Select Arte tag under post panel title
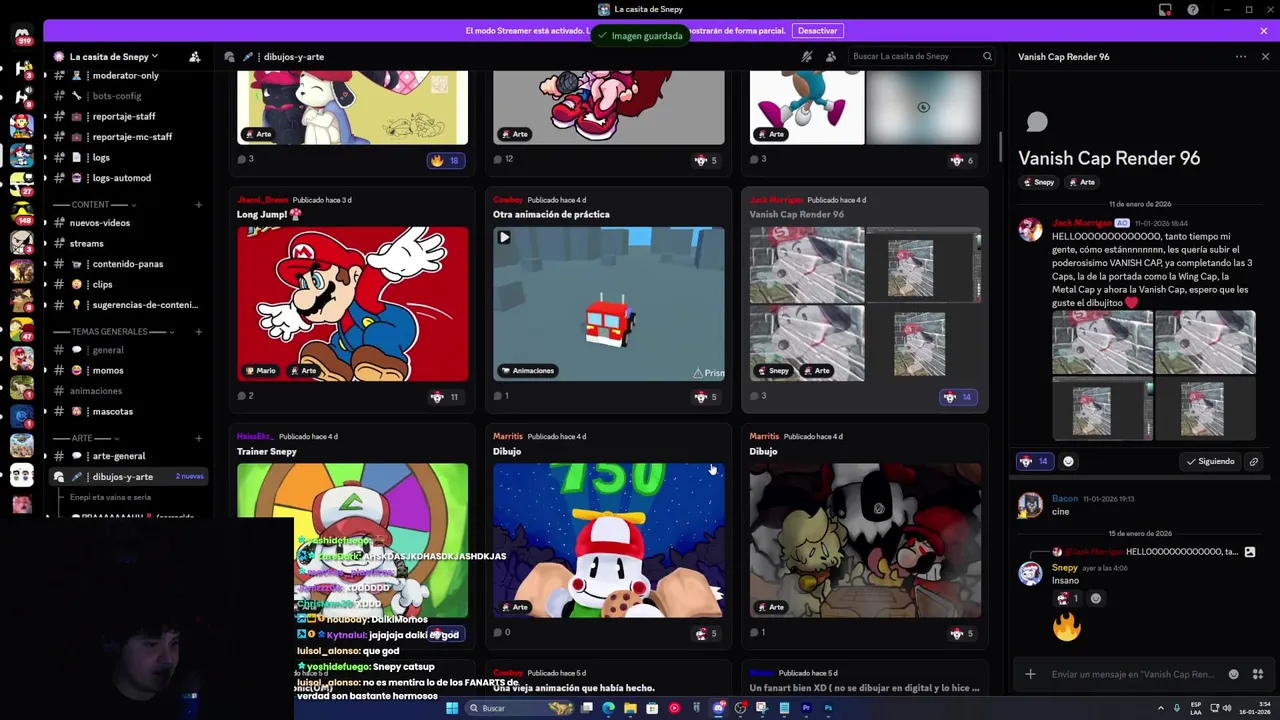The width and height of the screenshot is (1280, 720). [1082, 182]
